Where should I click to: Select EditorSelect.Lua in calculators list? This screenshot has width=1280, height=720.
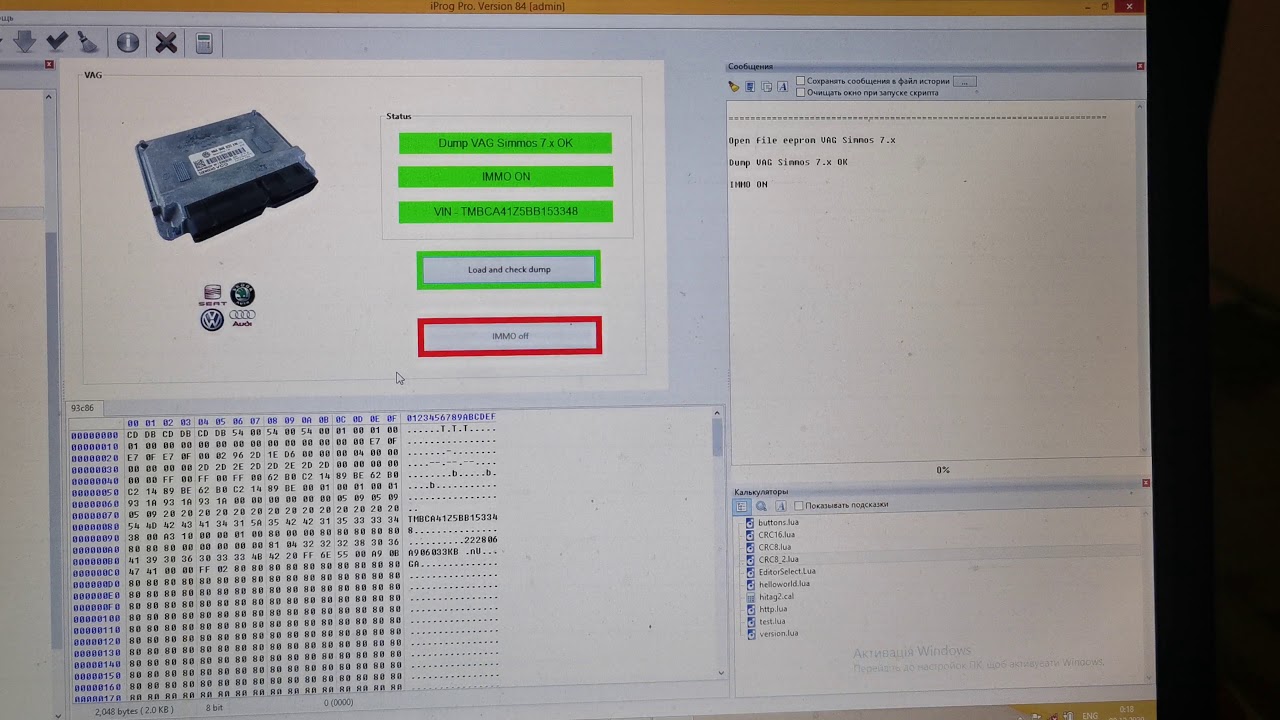tap(787, 571)
